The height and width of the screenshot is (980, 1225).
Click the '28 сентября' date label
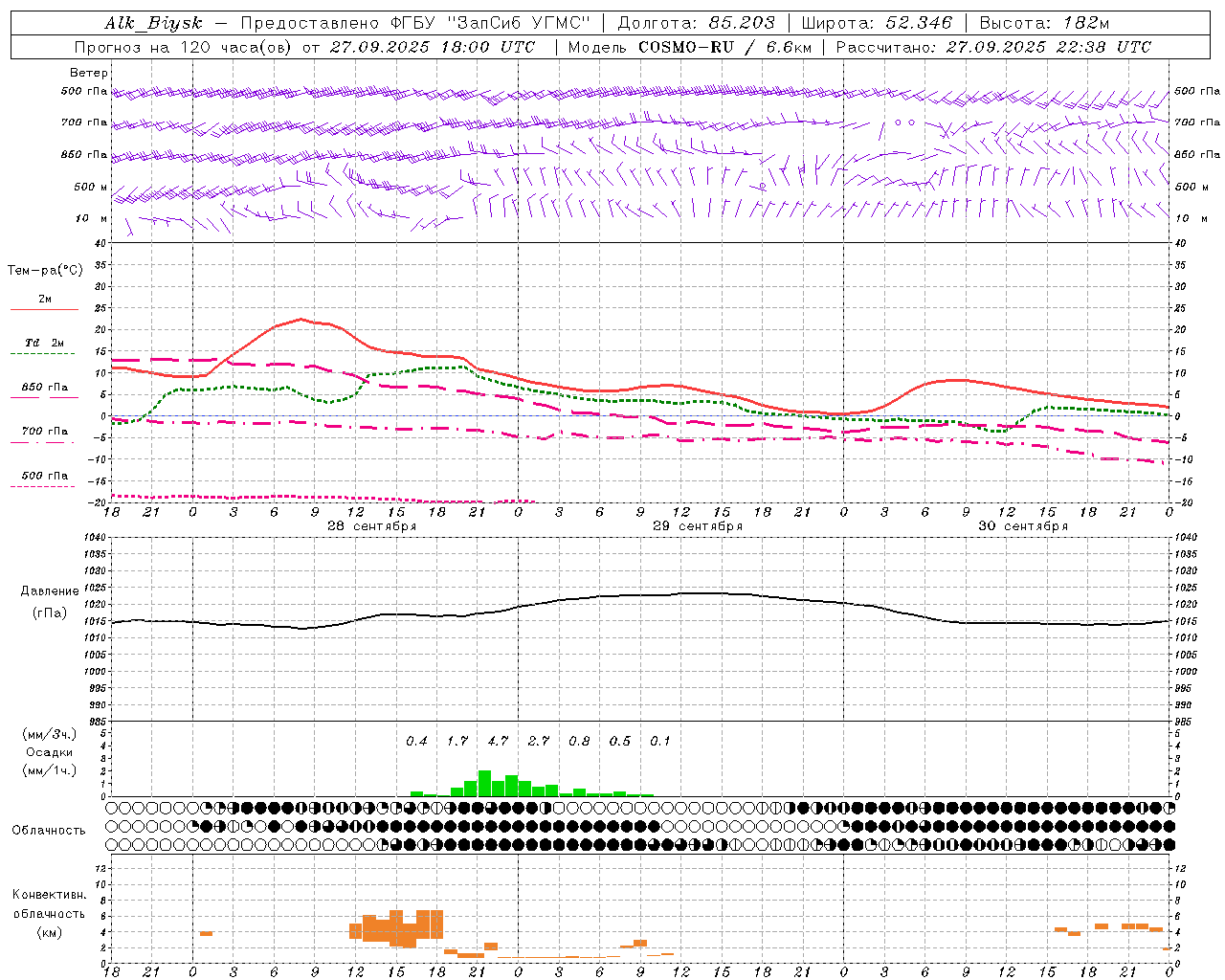tap(372, 526)
